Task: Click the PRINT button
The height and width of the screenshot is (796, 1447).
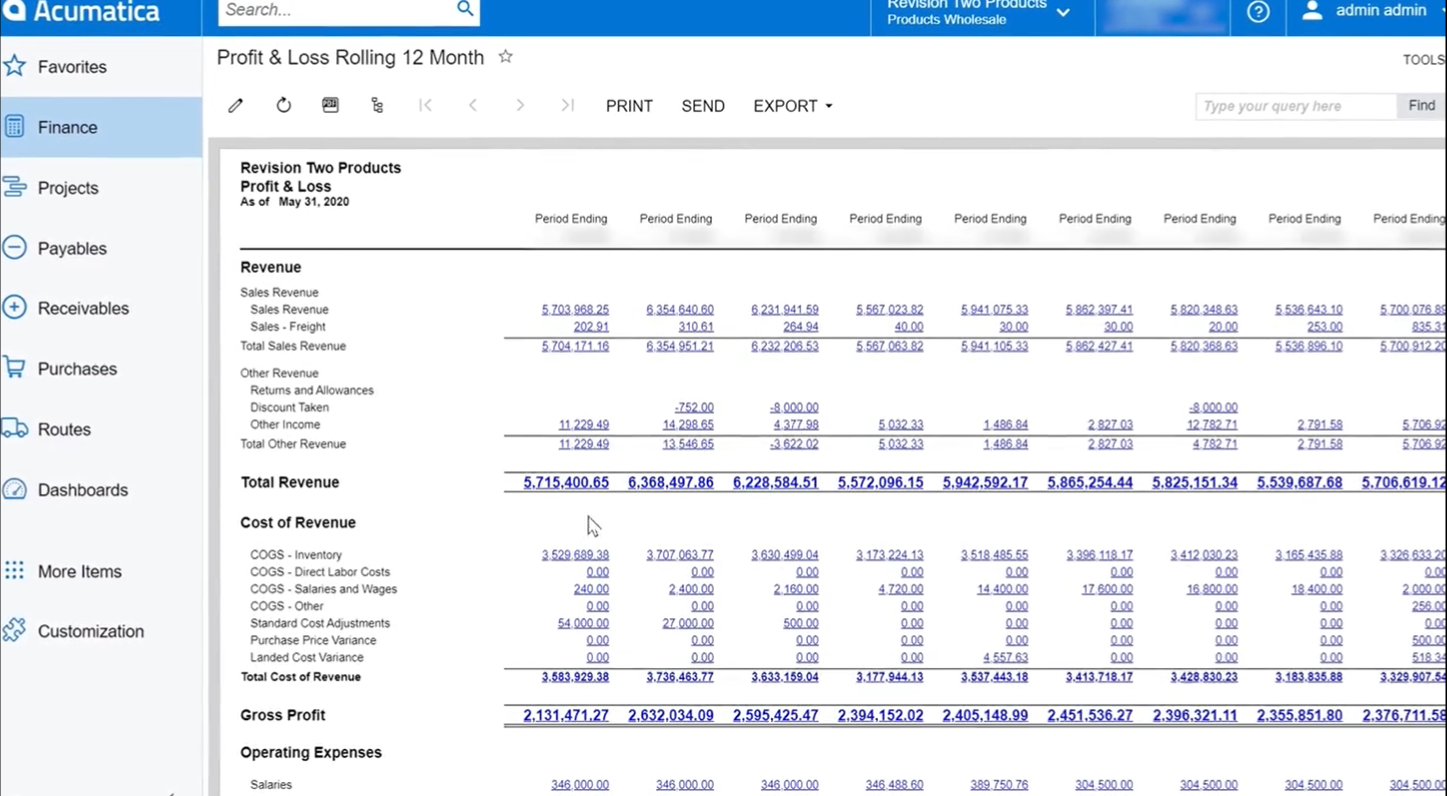Action: [x=629, y=106]
